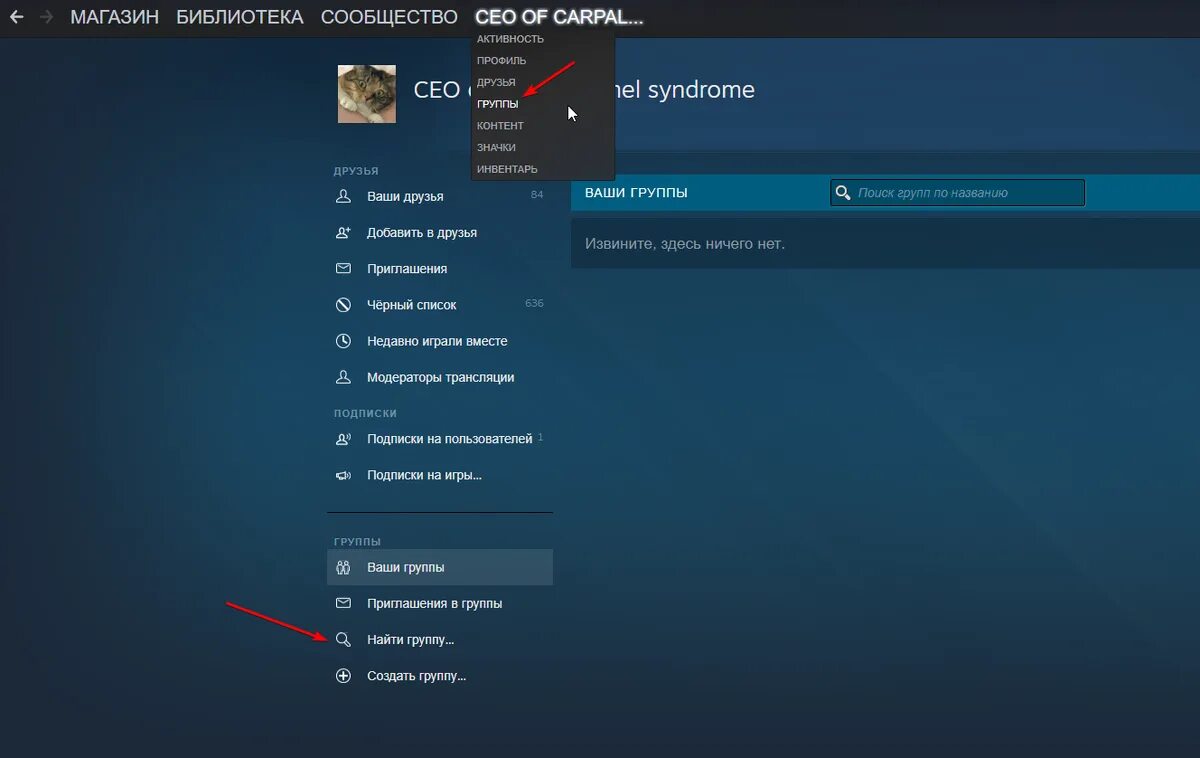Screen dimensions: 1200x758
Task: Click Найти группу... link
Action: click(410, 639)
